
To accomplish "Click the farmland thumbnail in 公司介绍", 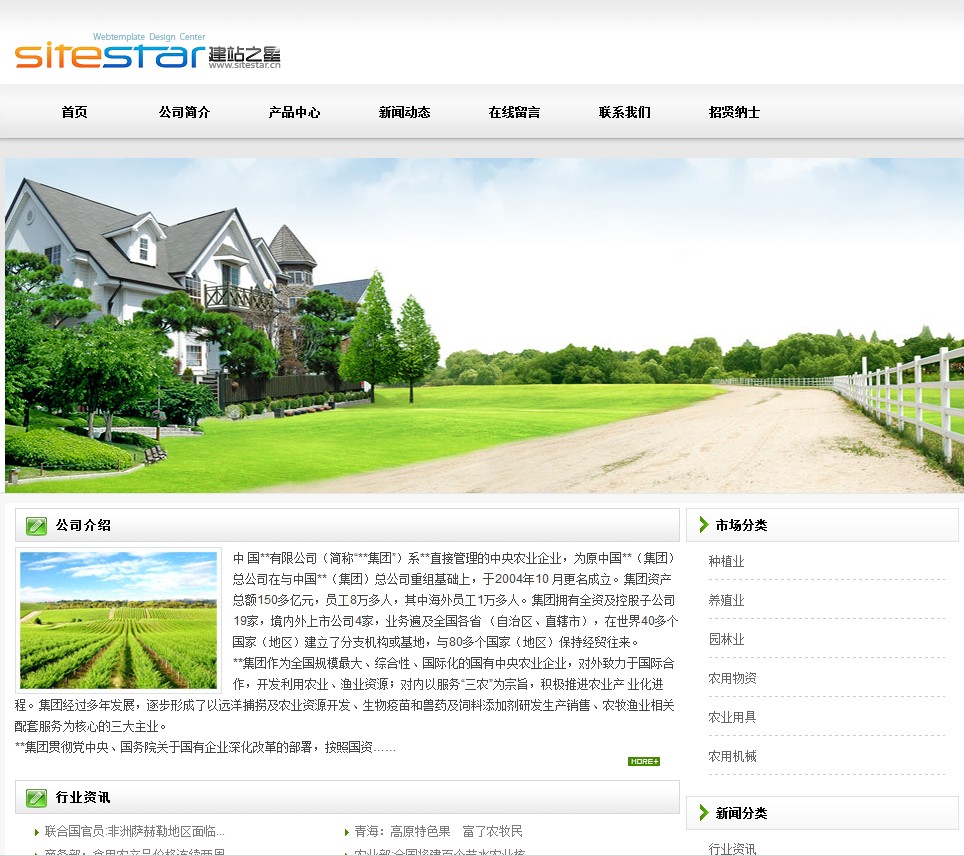I will point(118,620).
